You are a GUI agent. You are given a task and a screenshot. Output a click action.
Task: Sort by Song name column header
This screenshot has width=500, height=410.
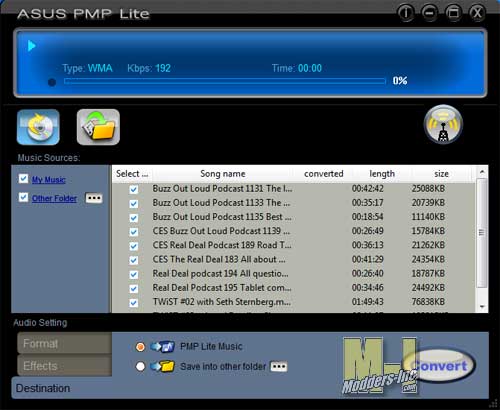pyautogui.click(x=223, y=174)
